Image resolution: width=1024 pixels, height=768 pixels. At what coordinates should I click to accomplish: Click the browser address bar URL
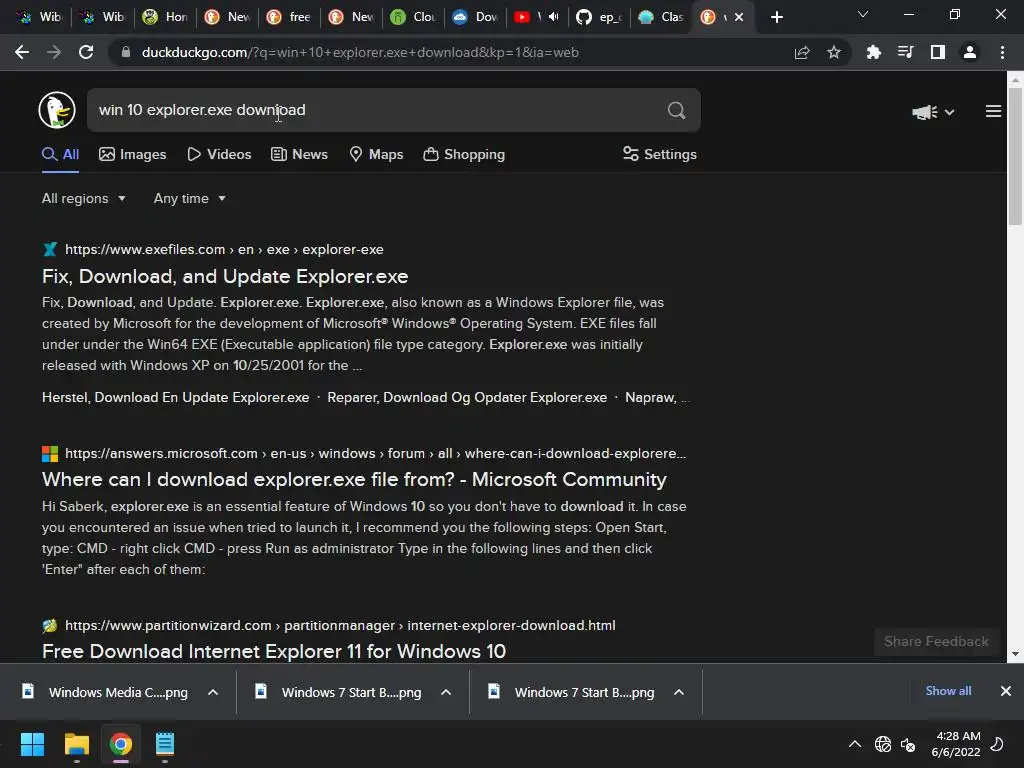click(360, 52)
